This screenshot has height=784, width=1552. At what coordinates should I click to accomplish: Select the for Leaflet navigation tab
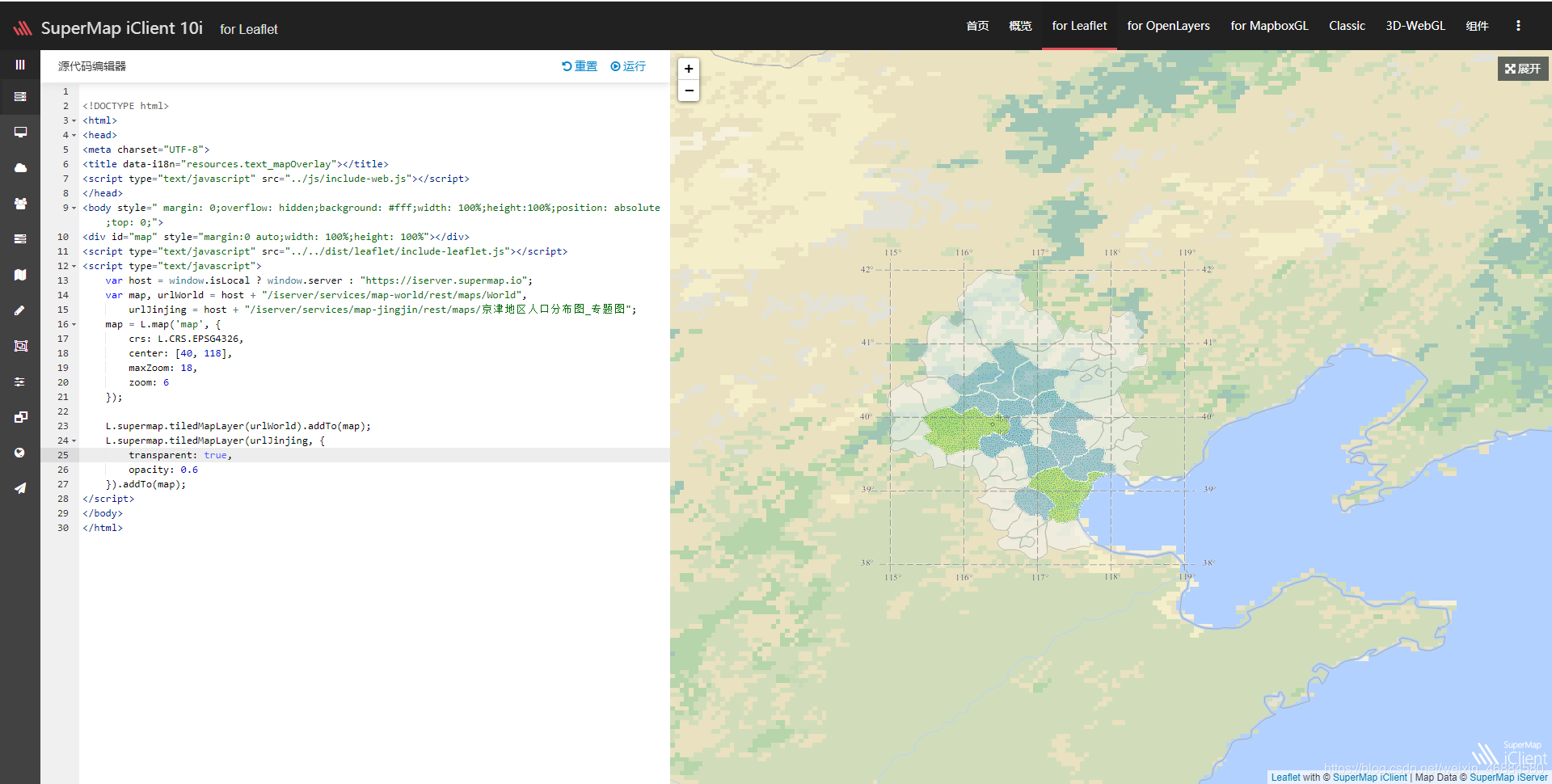pos(1079,26)
